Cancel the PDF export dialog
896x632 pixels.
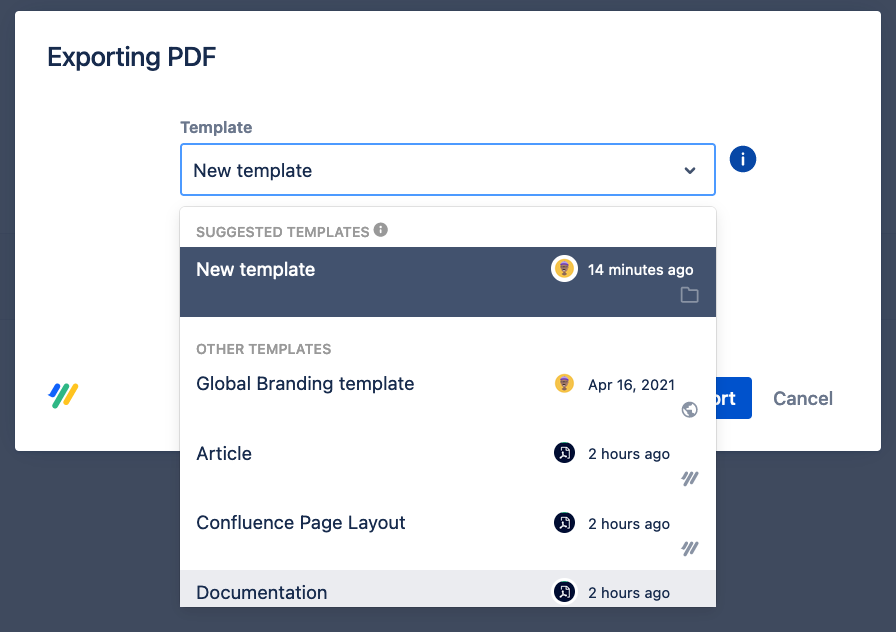802,399
